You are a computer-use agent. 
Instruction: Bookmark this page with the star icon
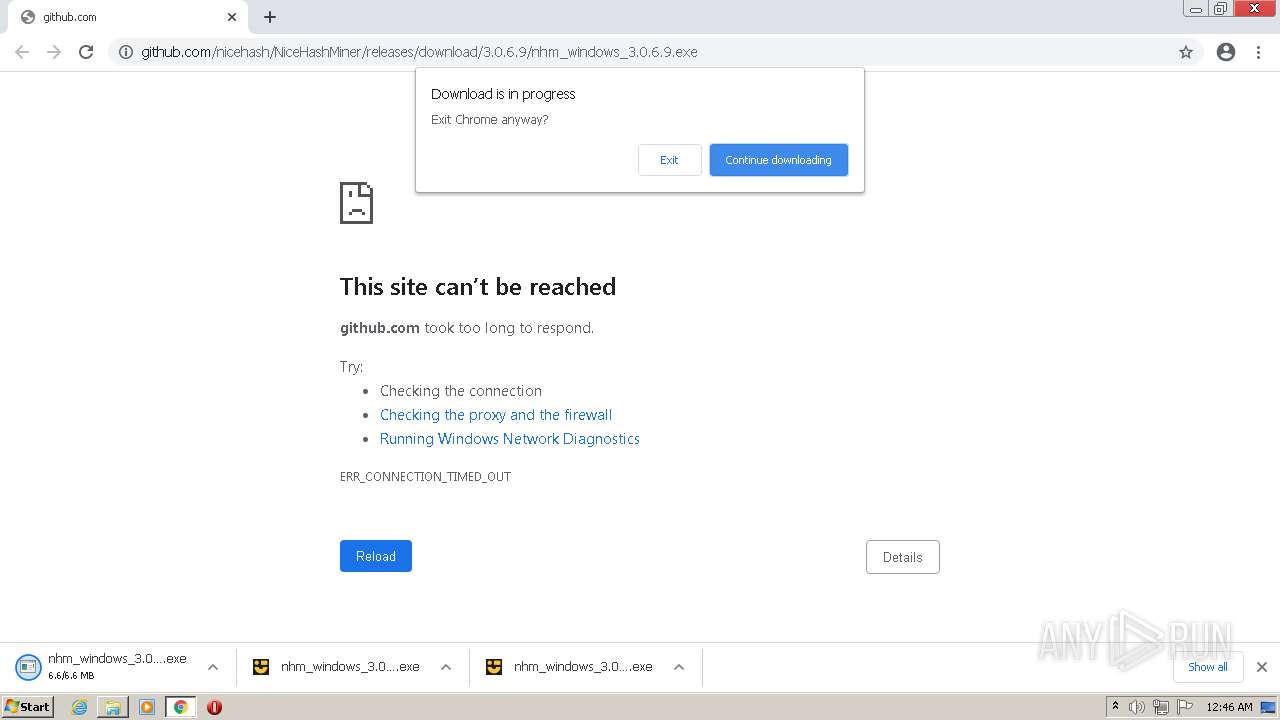coord(1186,52)
